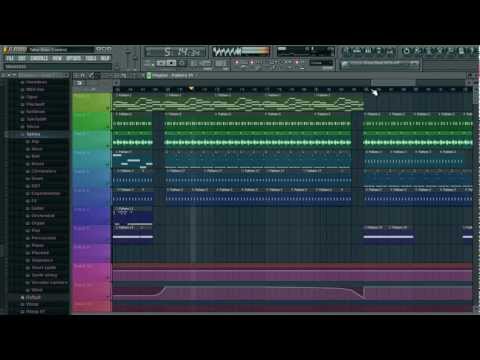
Task: Expand the Pad preset folder
Action: pos(35,230)
